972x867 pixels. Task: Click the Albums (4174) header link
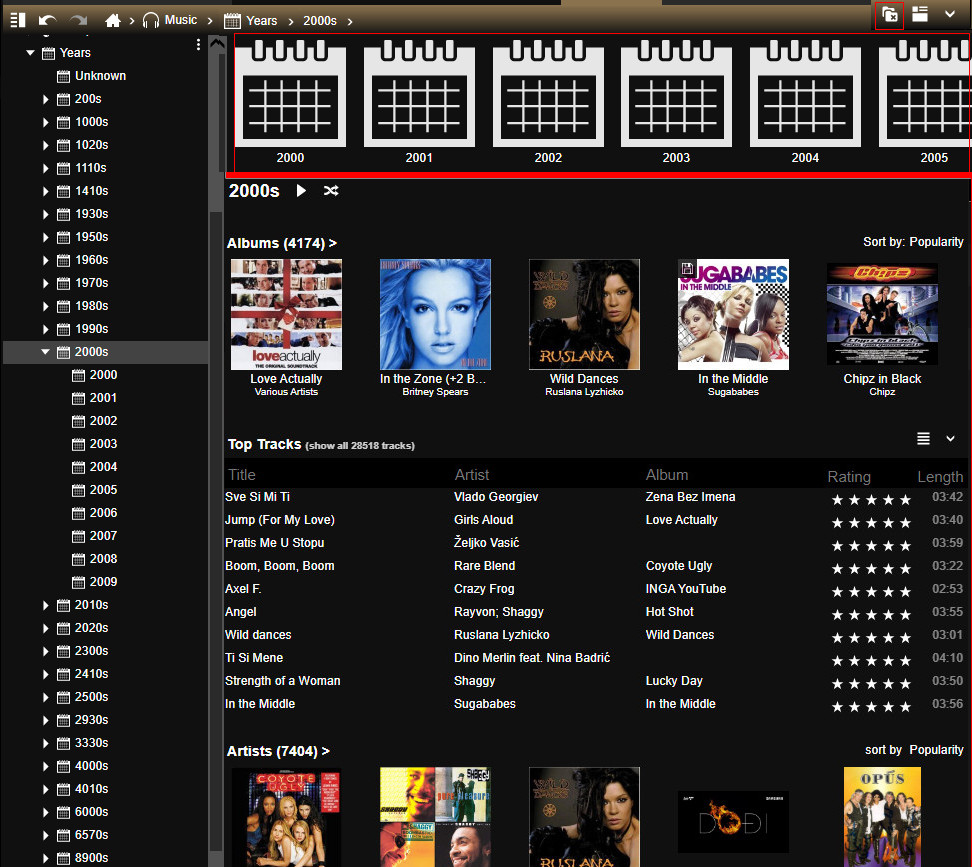pyautogui.click(x=281, y=243)
